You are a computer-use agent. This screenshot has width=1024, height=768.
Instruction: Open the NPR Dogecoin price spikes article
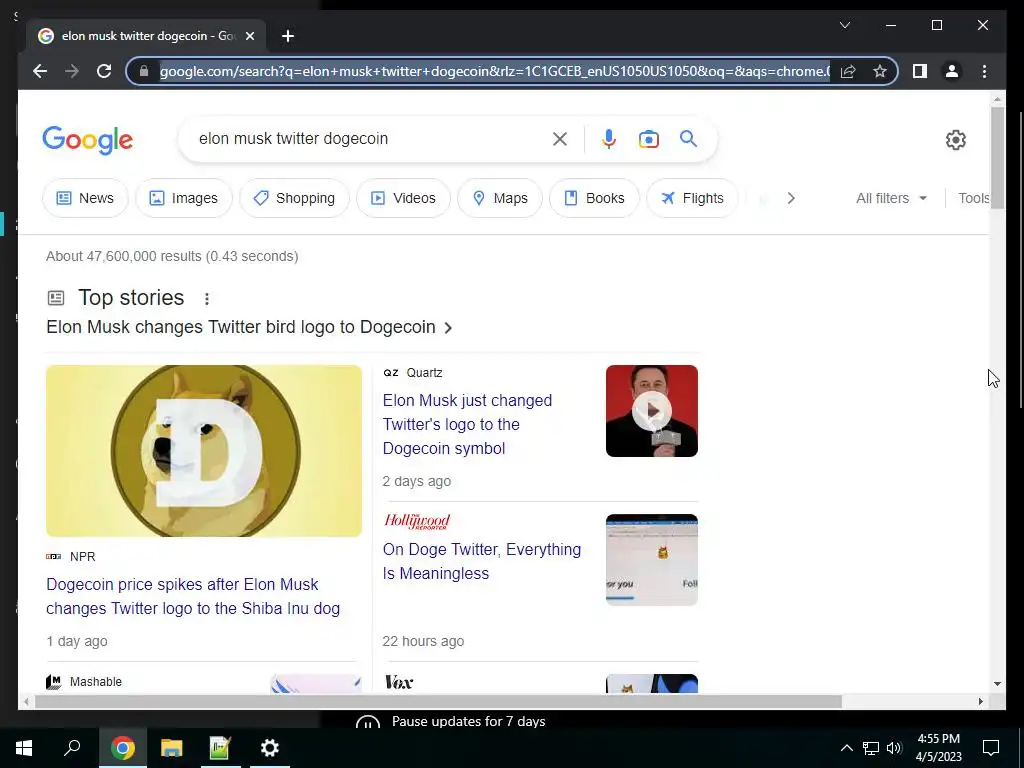click(x=193, y=596)
